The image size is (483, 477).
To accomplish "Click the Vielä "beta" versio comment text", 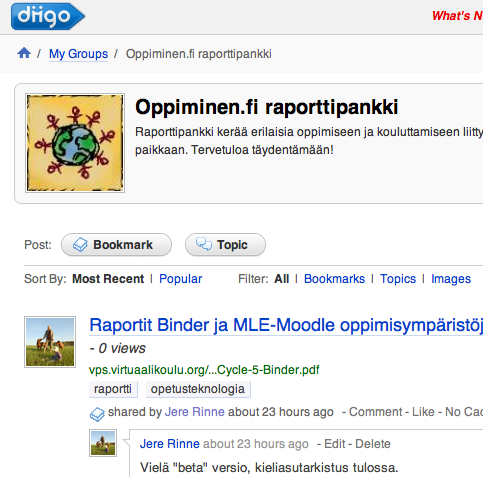I will pyautogui.click(x=269, y=468).
